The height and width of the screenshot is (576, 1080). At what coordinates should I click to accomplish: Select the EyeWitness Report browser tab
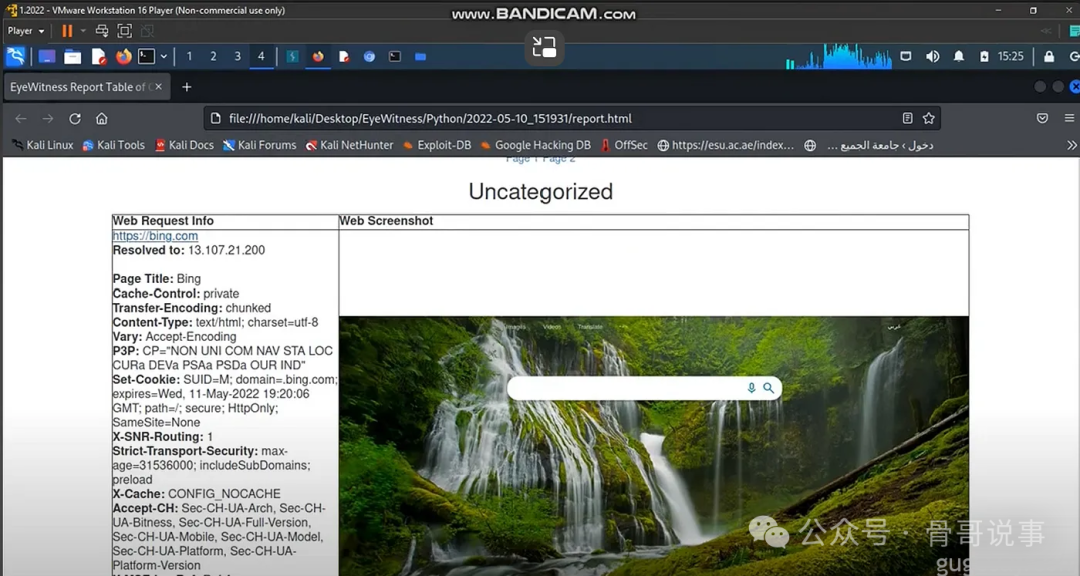(86, 87)
